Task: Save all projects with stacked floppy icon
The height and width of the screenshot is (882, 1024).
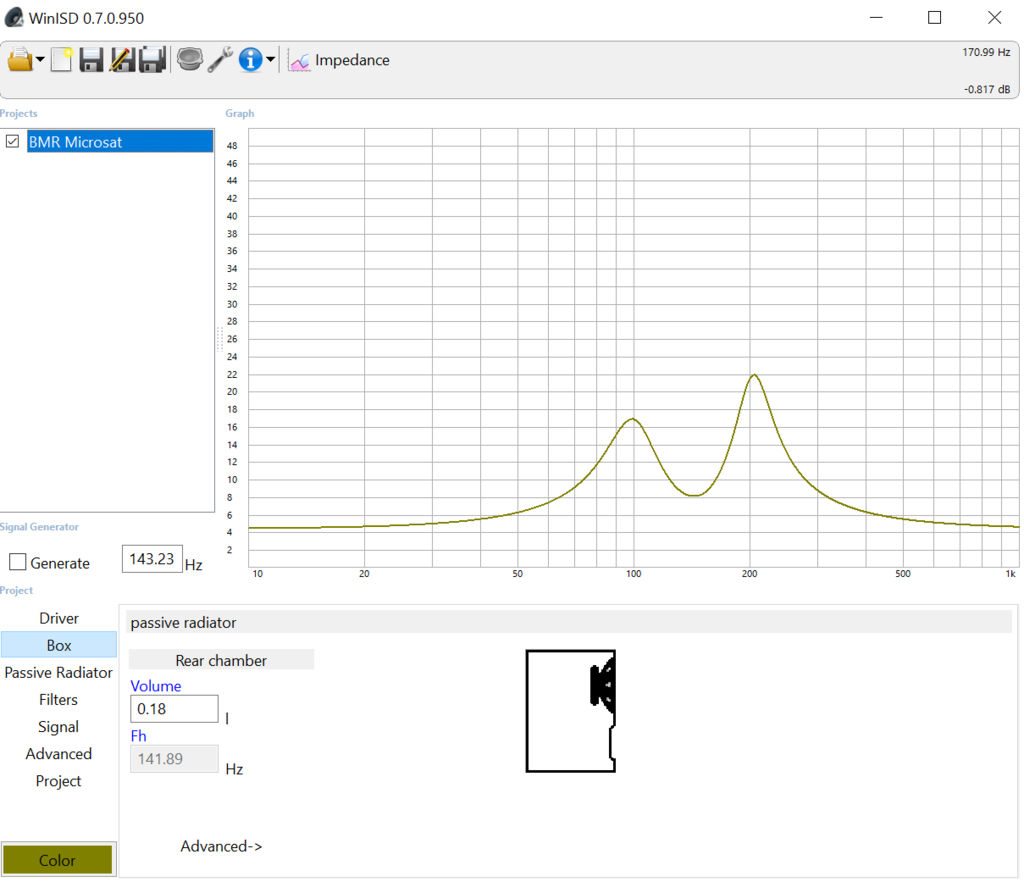Action: [x=153, y=60]
